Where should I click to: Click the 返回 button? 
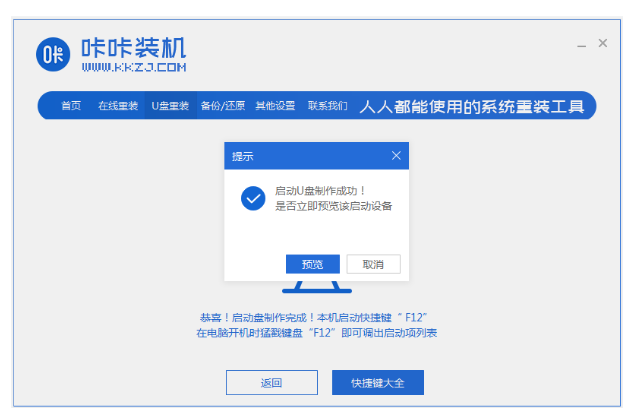click(x=272, y=382)
